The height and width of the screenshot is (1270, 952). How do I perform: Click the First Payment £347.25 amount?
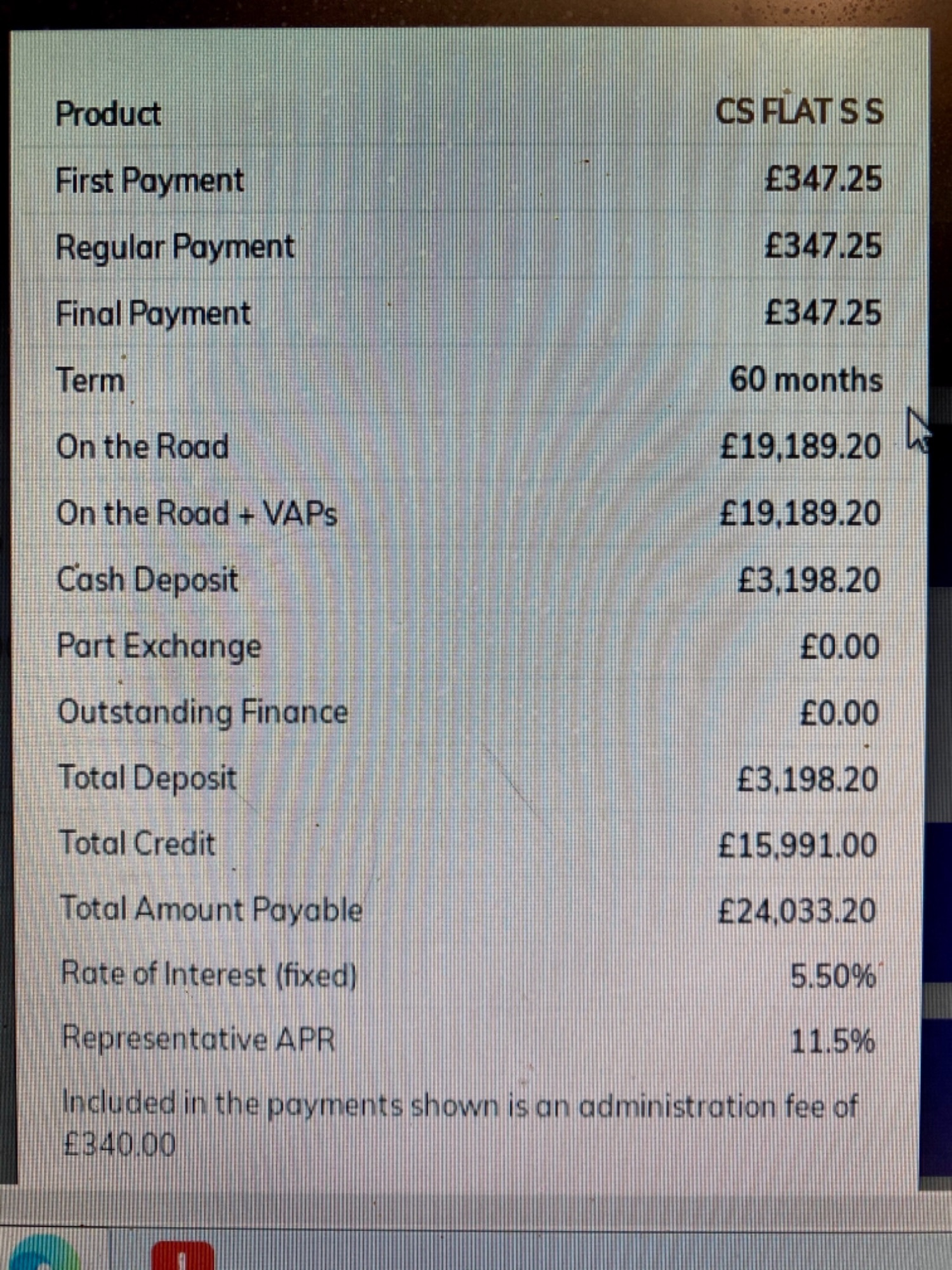tap(823, 178)
